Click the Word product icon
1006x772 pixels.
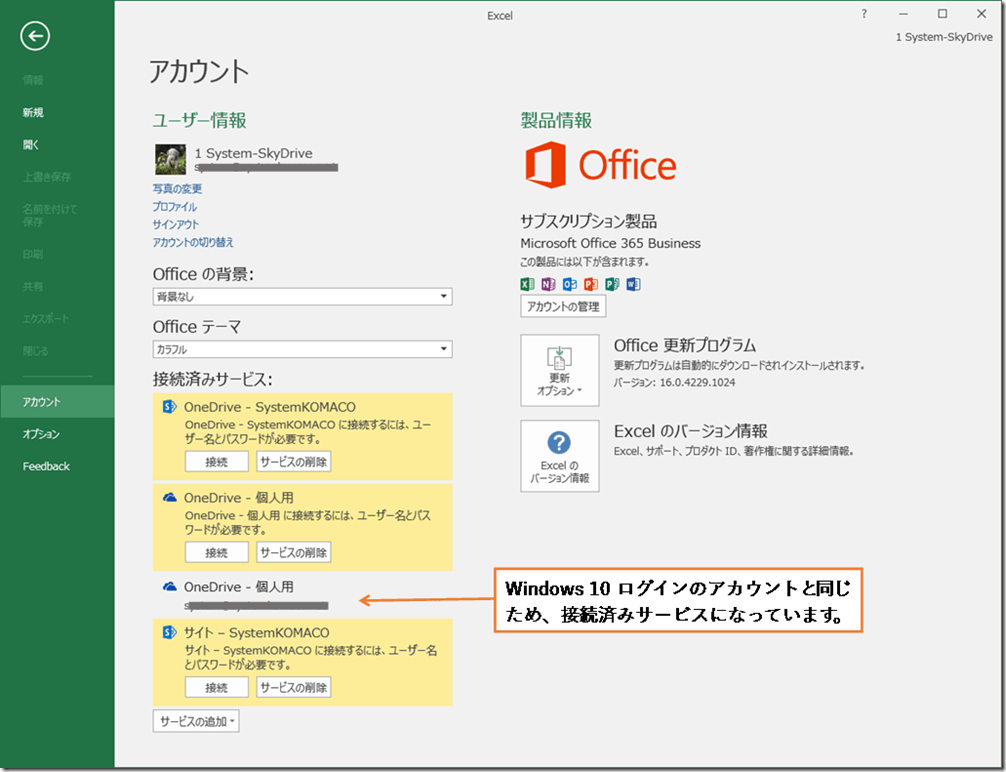point(632,284)
